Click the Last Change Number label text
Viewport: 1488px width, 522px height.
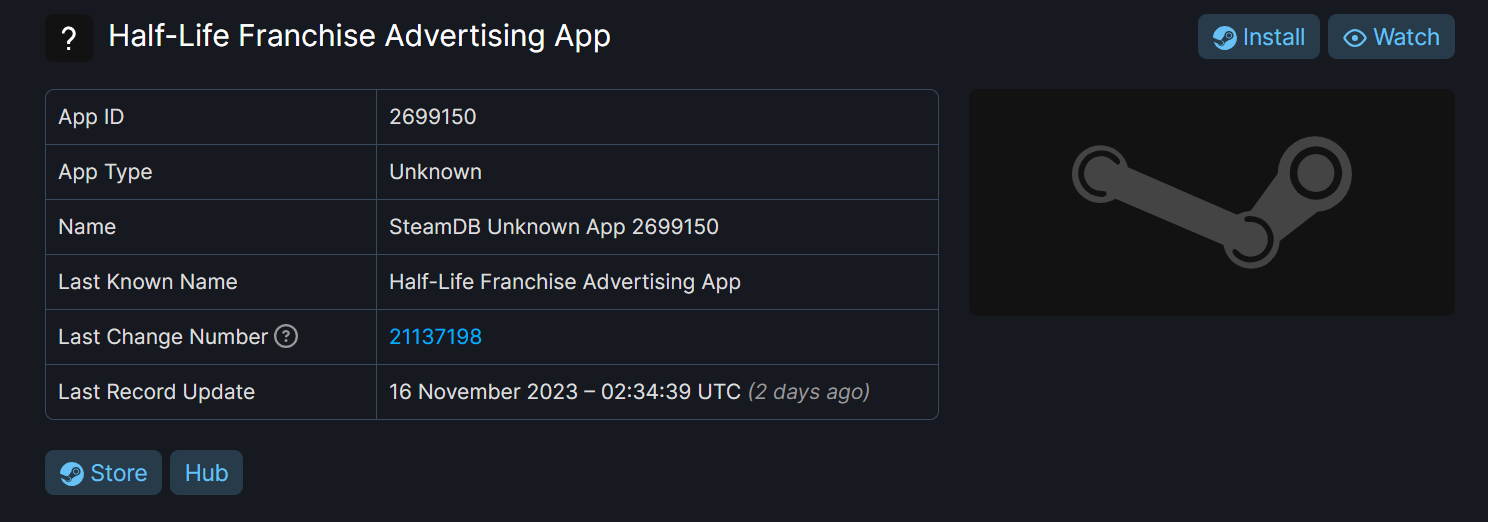(x=163, y=337)
